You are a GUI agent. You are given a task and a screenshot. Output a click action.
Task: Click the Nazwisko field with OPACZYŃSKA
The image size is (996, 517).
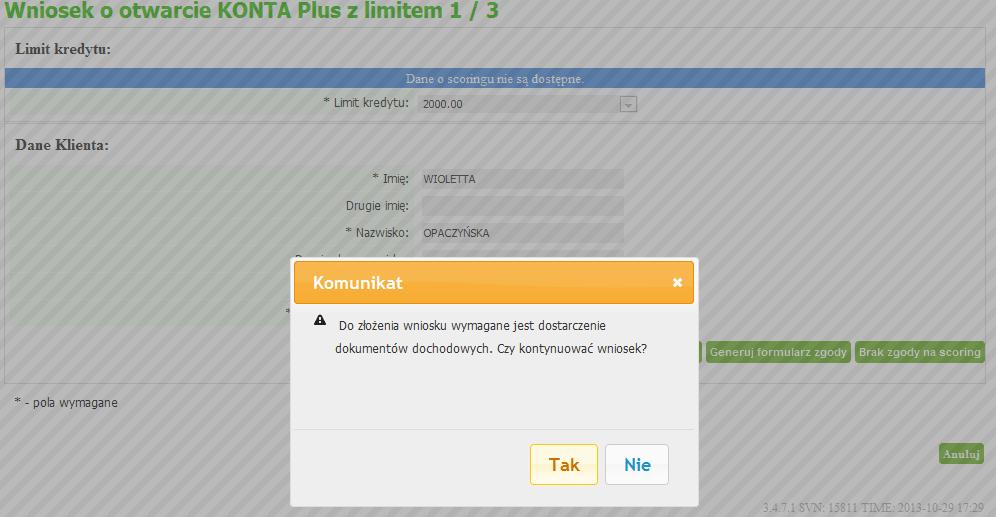pos(522,233)
